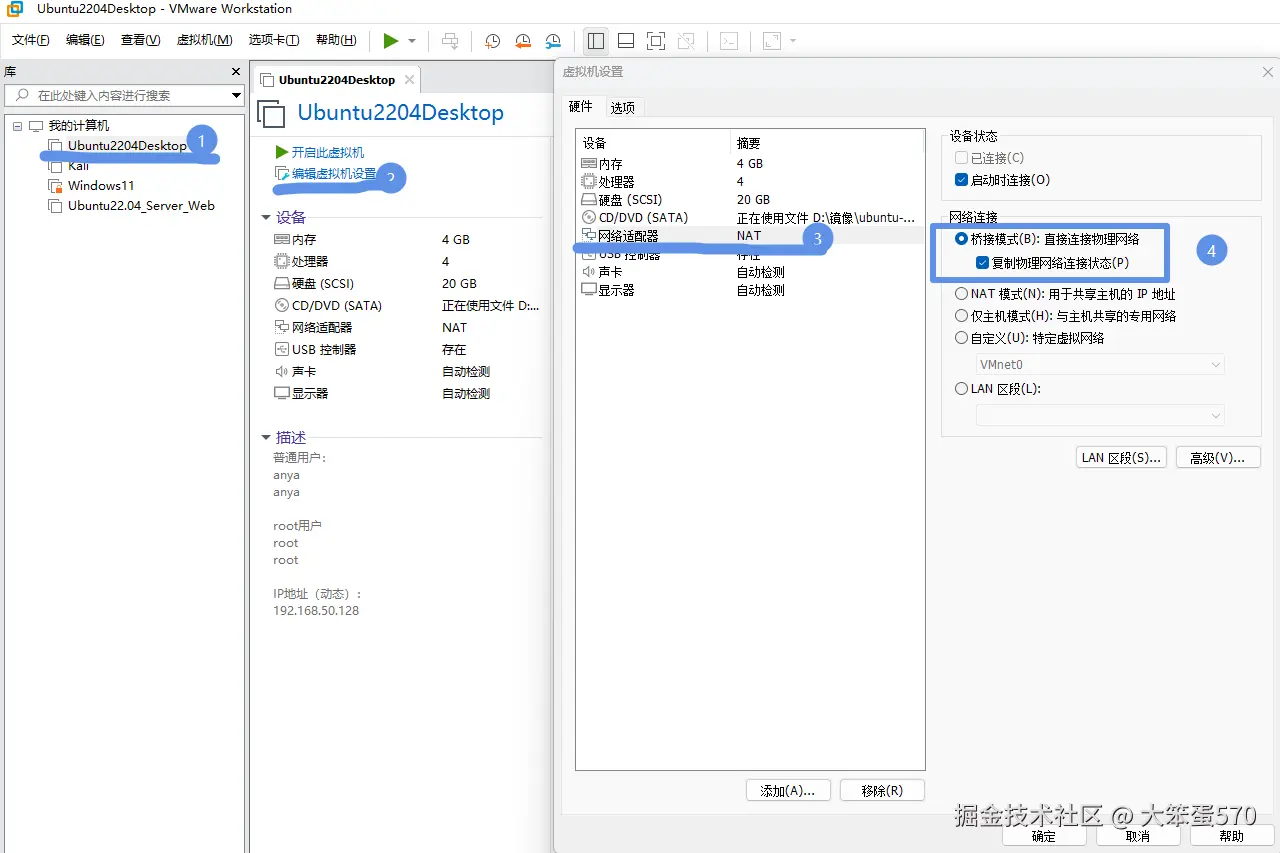Click the library search input field
This screenshot has width=1280, height=853.
click(x=118, y=95)
